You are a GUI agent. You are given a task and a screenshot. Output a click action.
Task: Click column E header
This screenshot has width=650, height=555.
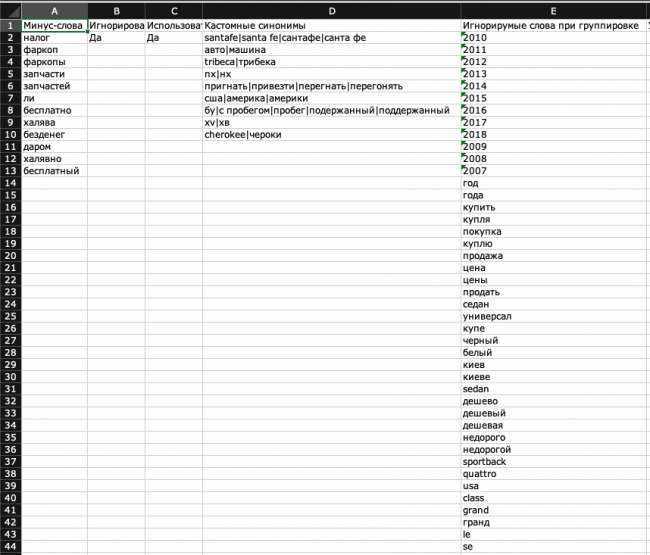coord(552,9)
